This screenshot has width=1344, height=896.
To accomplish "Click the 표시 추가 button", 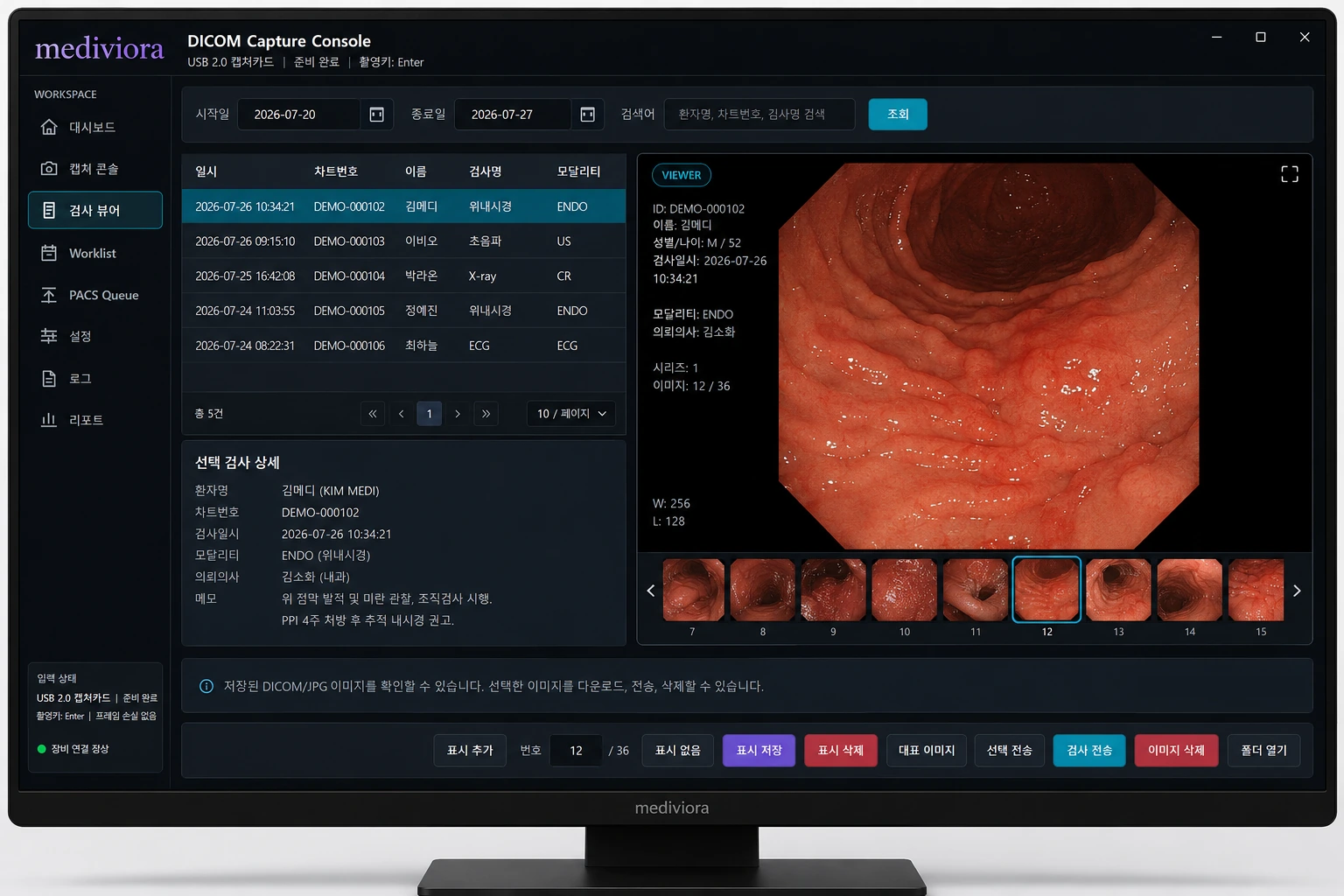I will click(470, 751).
